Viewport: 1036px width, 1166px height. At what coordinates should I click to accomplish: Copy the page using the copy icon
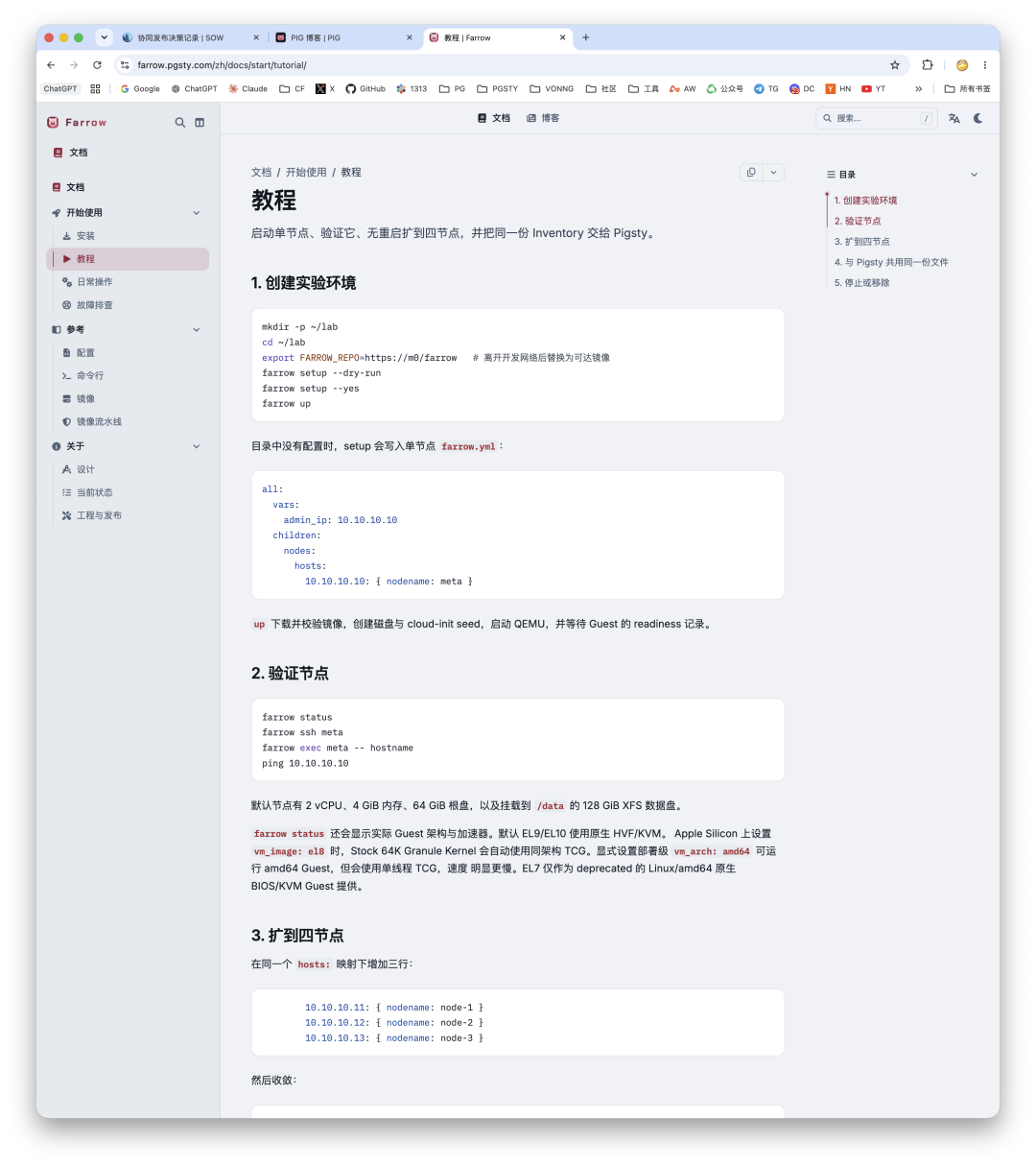pos(751,173)
